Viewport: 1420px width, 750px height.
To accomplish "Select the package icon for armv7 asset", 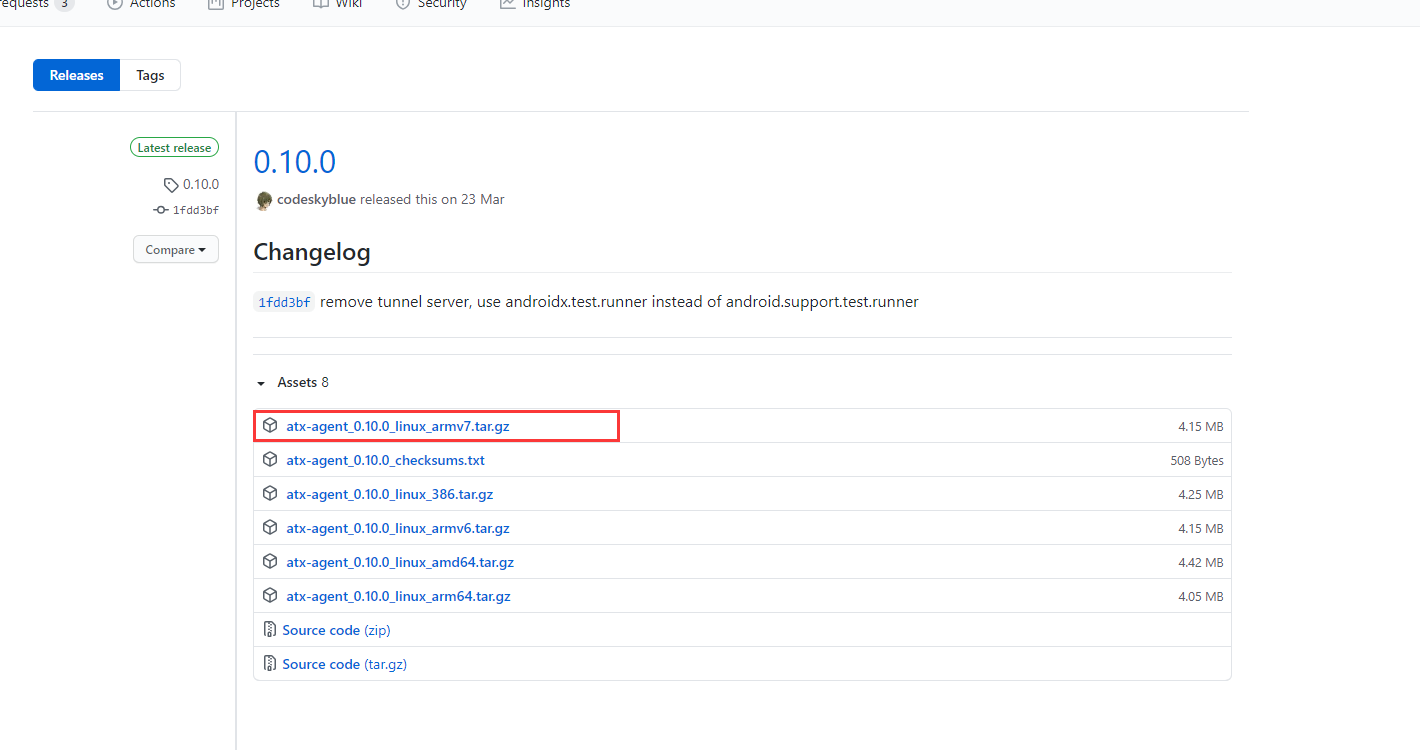I will point(270,425).
